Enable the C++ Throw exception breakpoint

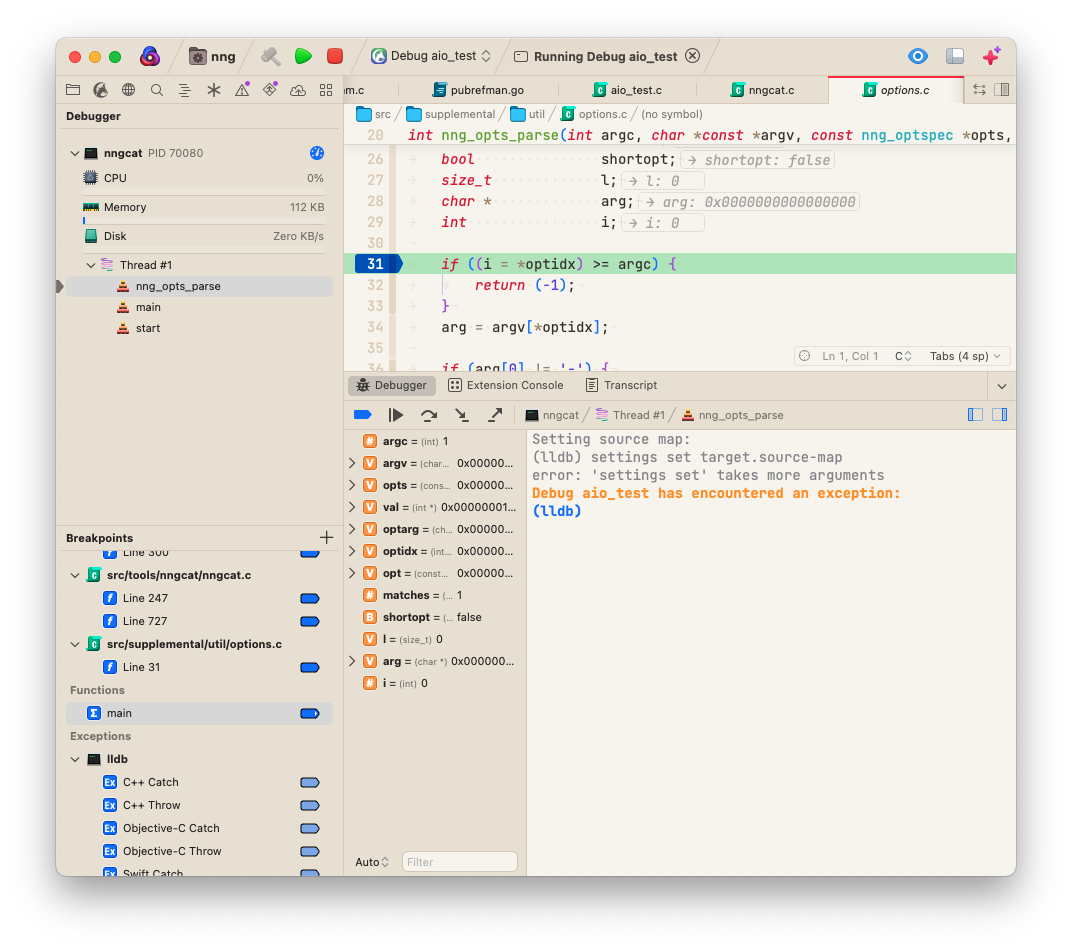point(310,806)
